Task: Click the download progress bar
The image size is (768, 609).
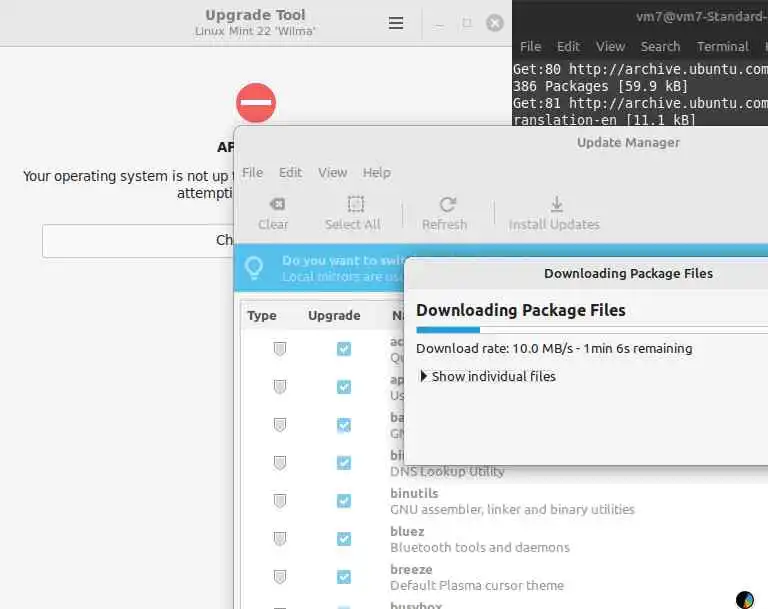Action: (592, 330)
